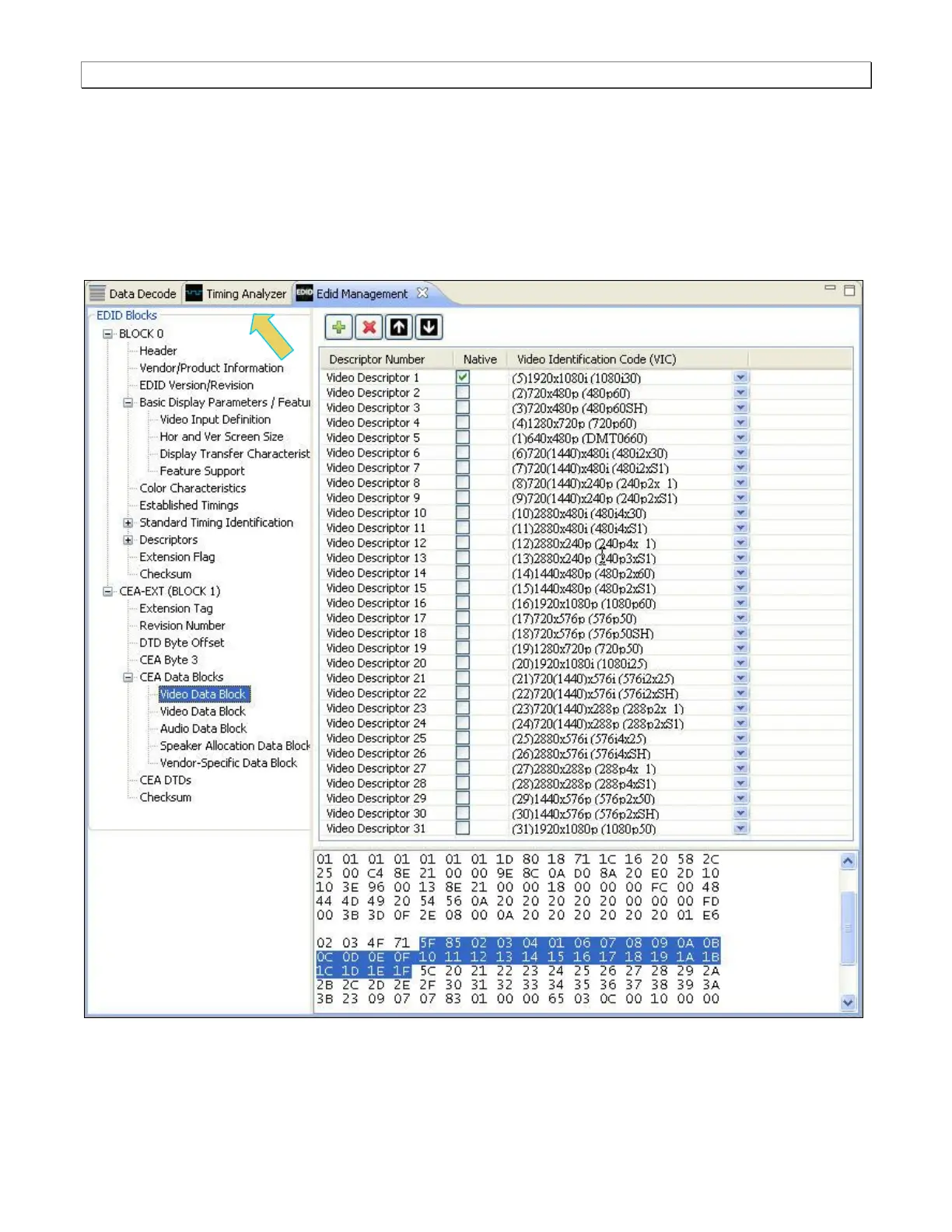Select CEA Byte 3 tree item
The height and width of the screenshot is (1232, 952).
[x=169, y=660]
